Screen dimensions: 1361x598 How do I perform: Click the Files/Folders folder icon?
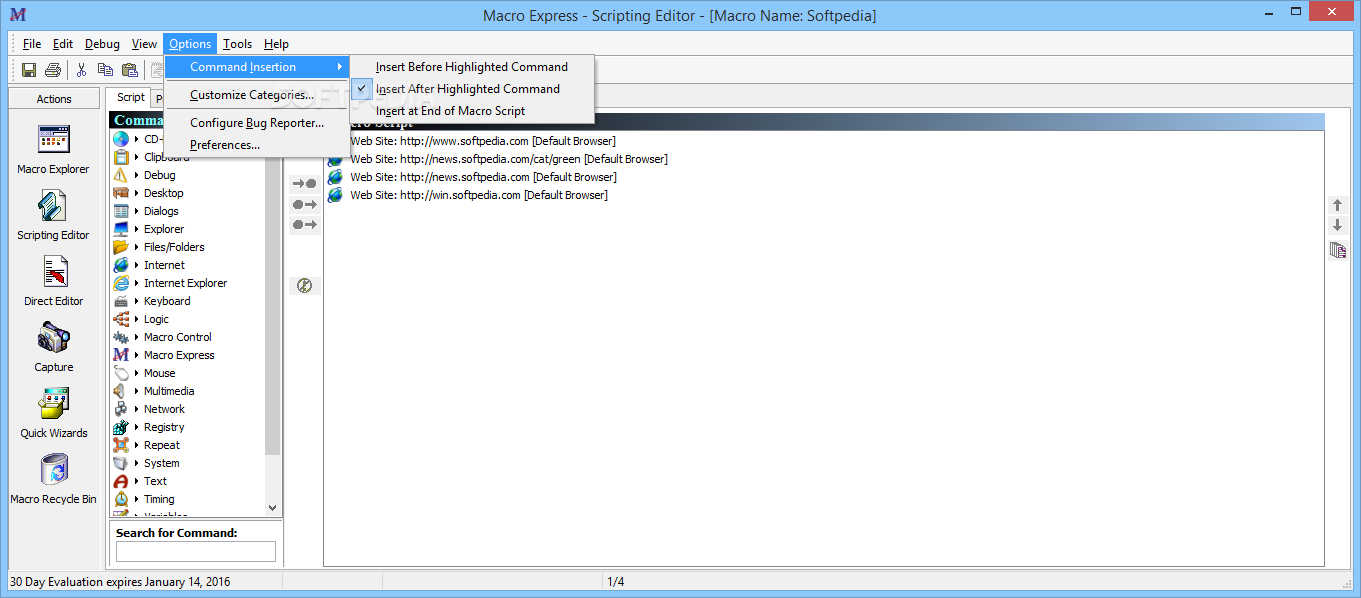(121, 247)
